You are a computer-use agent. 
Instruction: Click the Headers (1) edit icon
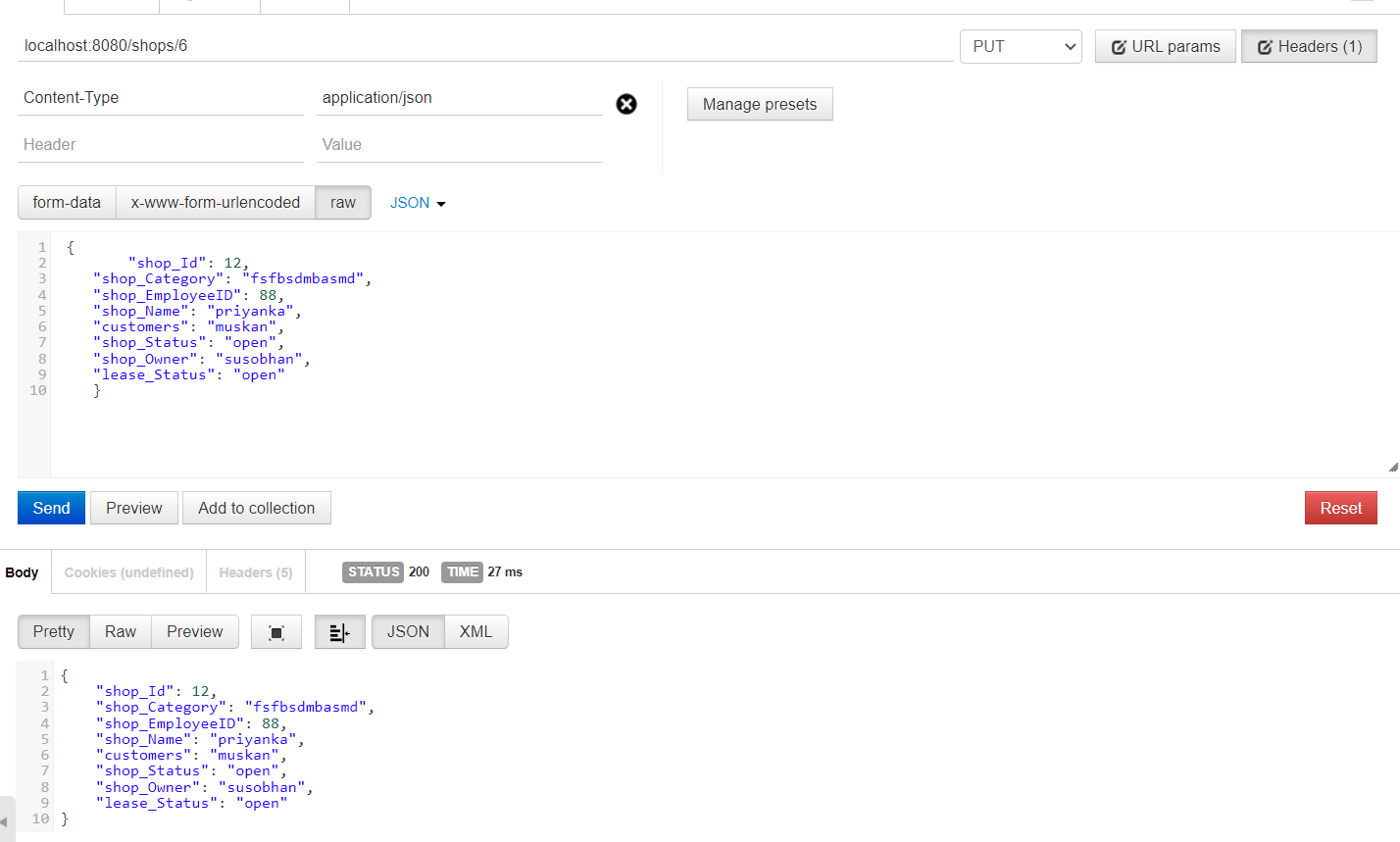(x=1265, y=46)
